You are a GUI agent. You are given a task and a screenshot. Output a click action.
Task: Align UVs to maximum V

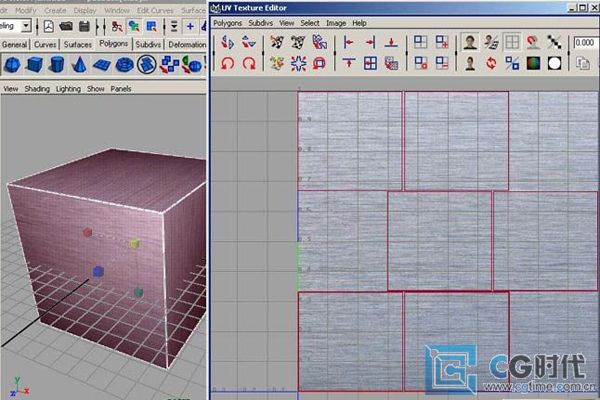click(x=349, y=63)
